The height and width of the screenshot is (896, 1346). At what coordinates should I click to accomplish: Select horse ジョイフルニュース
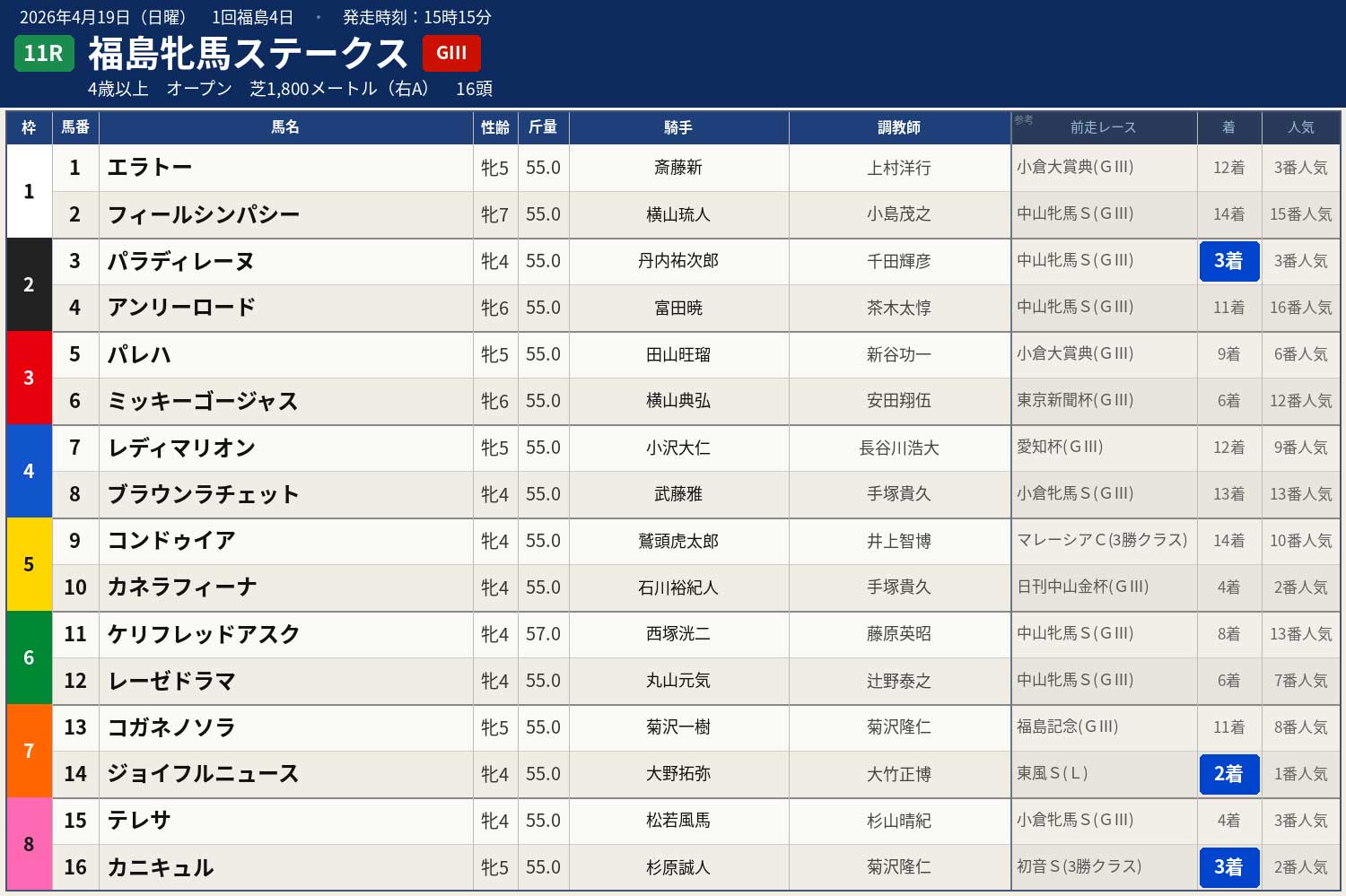[203, 774]
